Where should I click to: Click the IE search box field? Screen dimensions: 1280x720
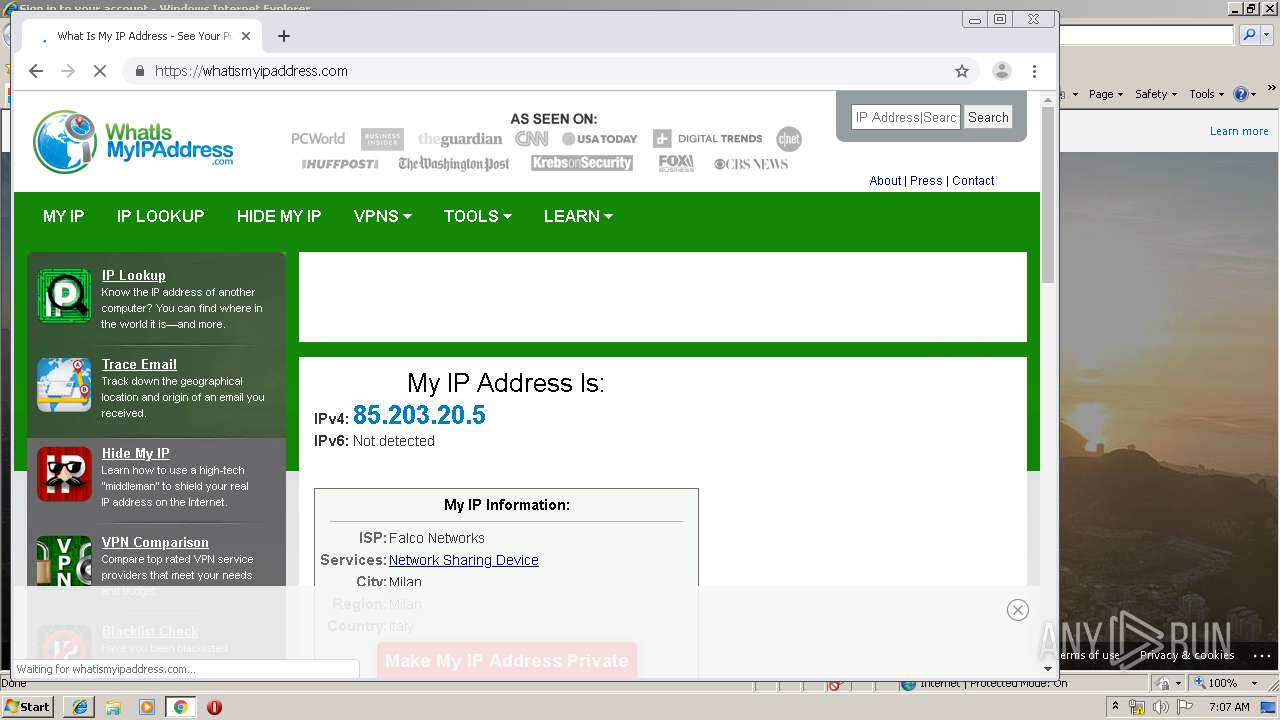click(x=1147, y=35)
